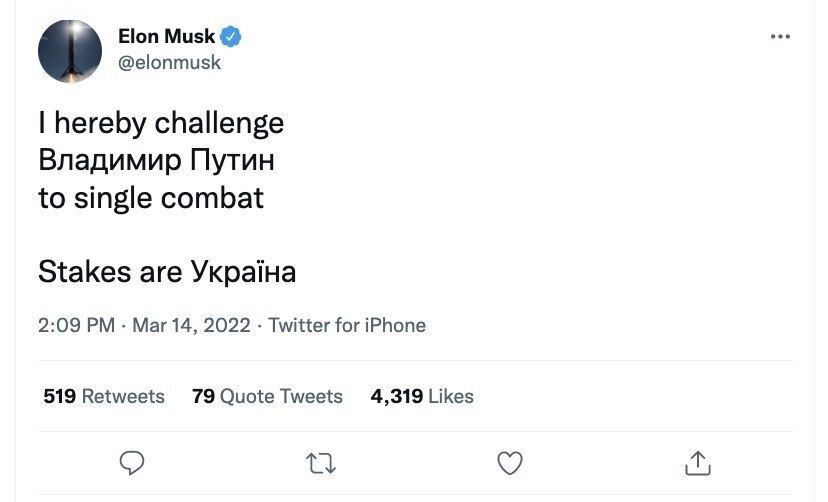Click the Elon Musk display name
The width and height of the screenshot is (828, 502).
[x=166, y=38]
